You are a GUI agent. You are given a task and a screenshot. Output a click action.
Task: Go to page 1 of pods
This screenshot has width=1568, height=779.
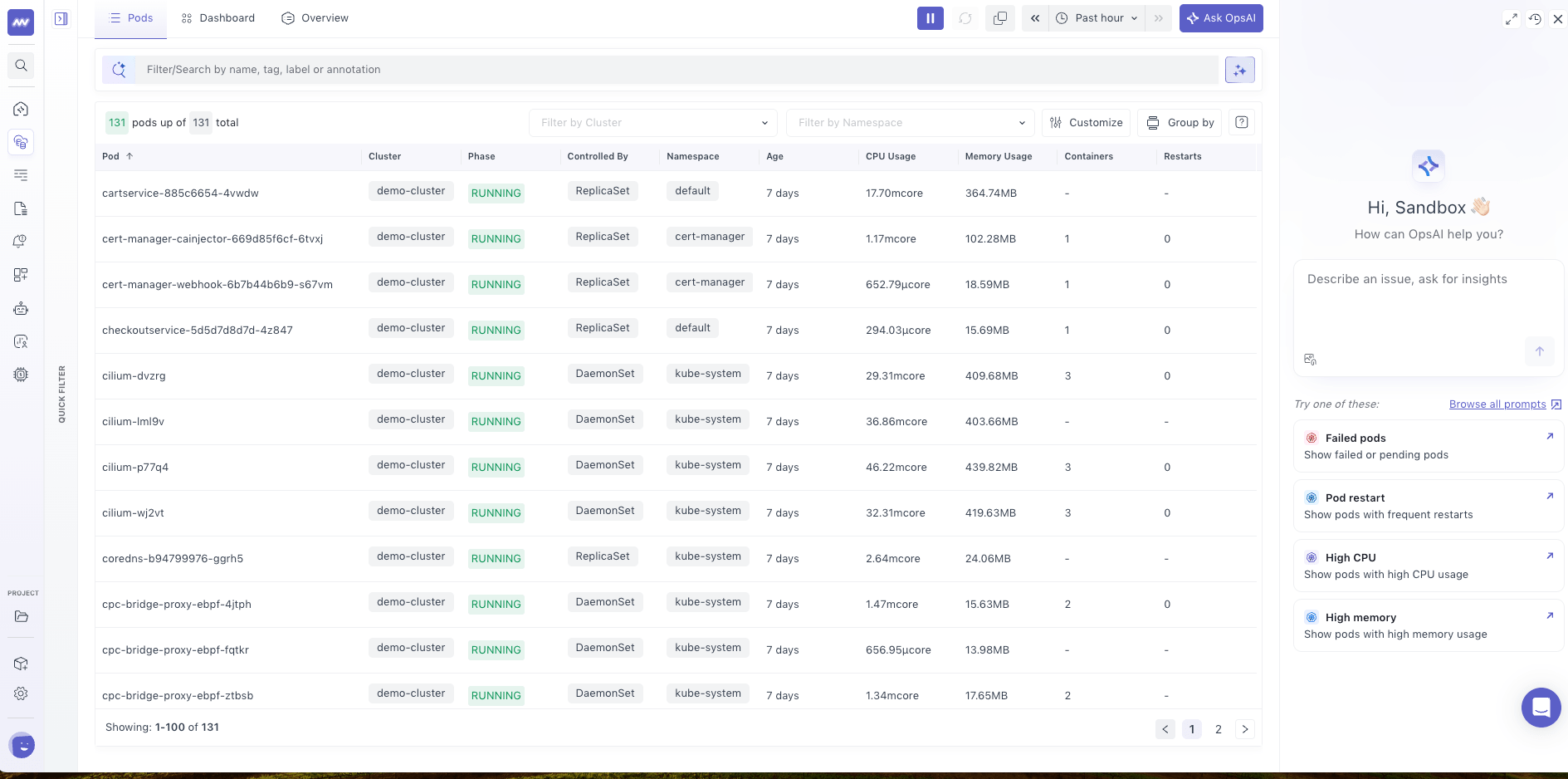pyautogui.click(x=1192, y=729)
